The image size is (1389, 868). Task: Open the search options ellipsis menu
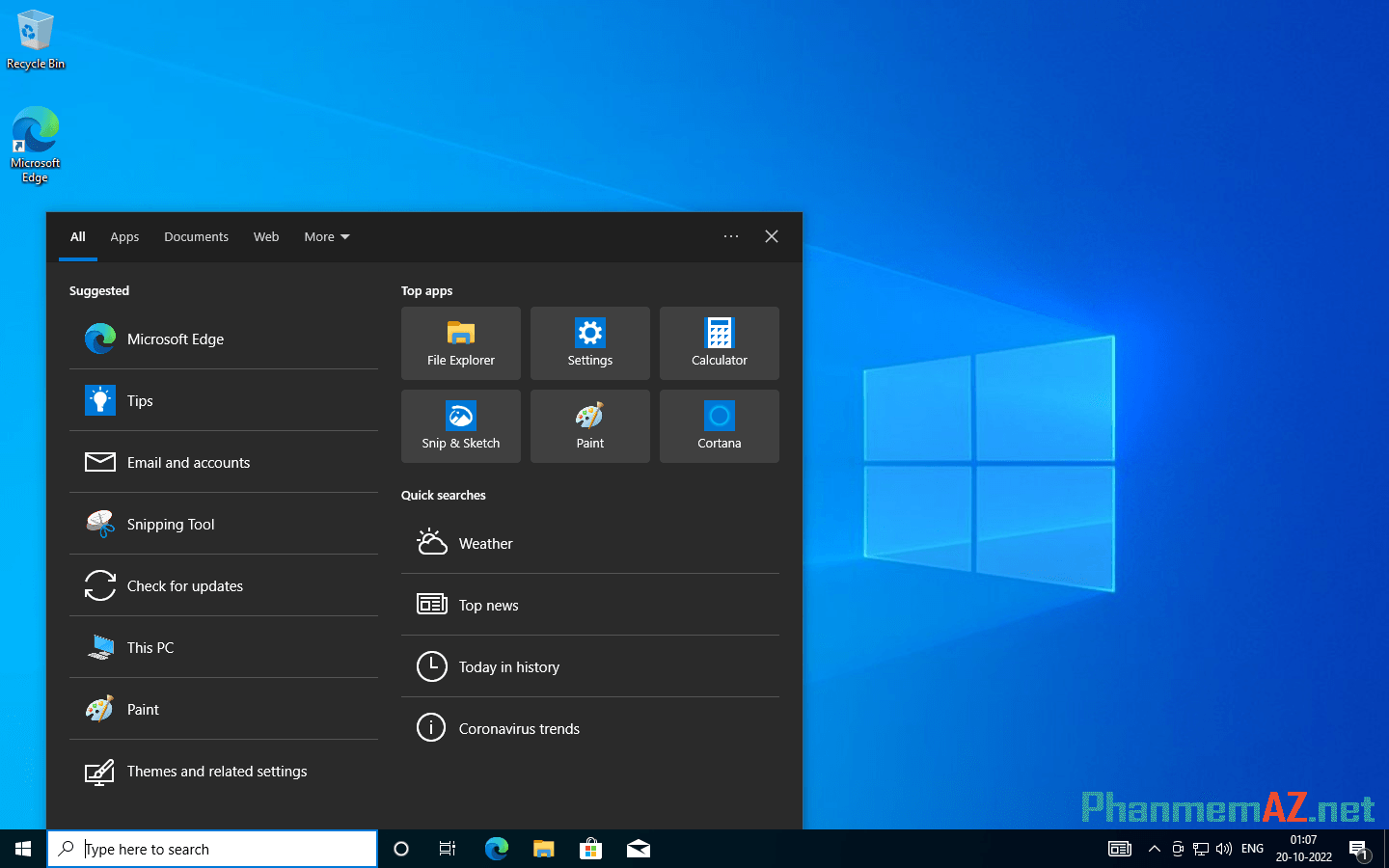click(730, 236)
